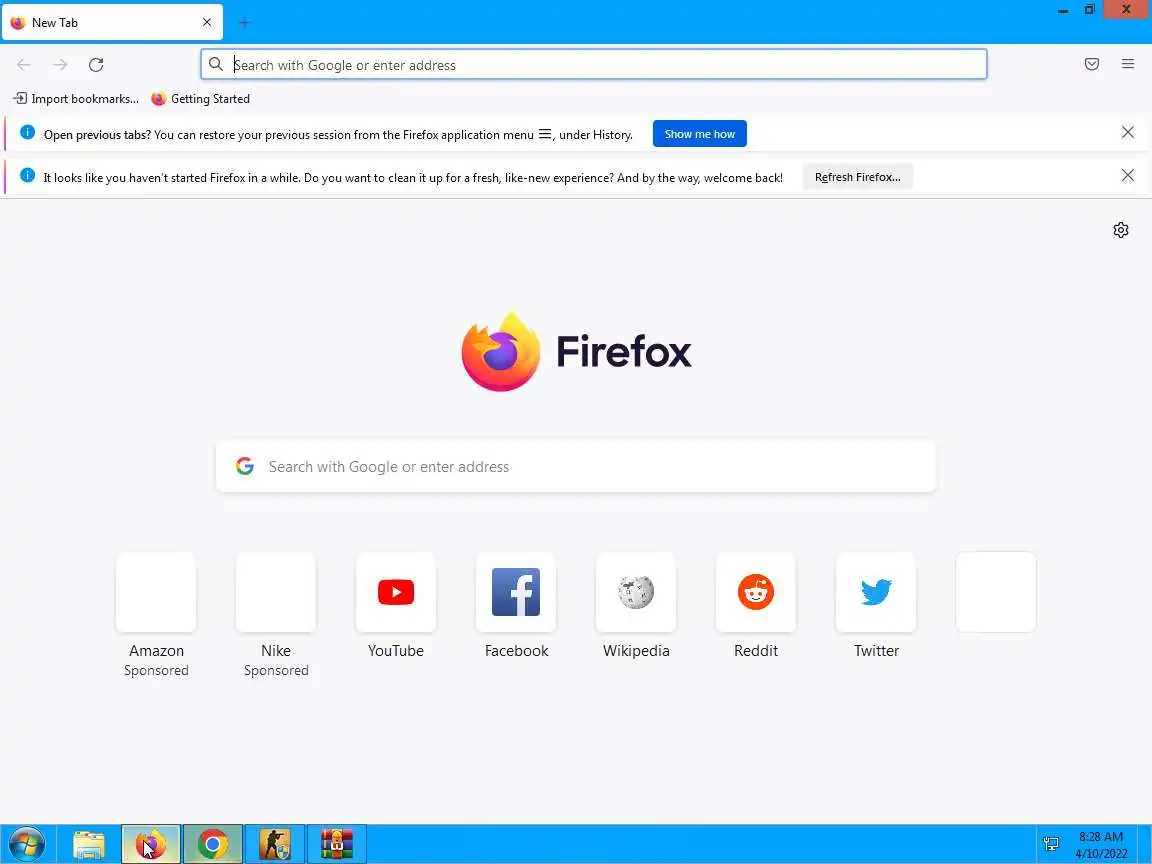Viewport: 1152px width, 864px height.
Task: Select the New Tab tab
Action: [112, 23]
